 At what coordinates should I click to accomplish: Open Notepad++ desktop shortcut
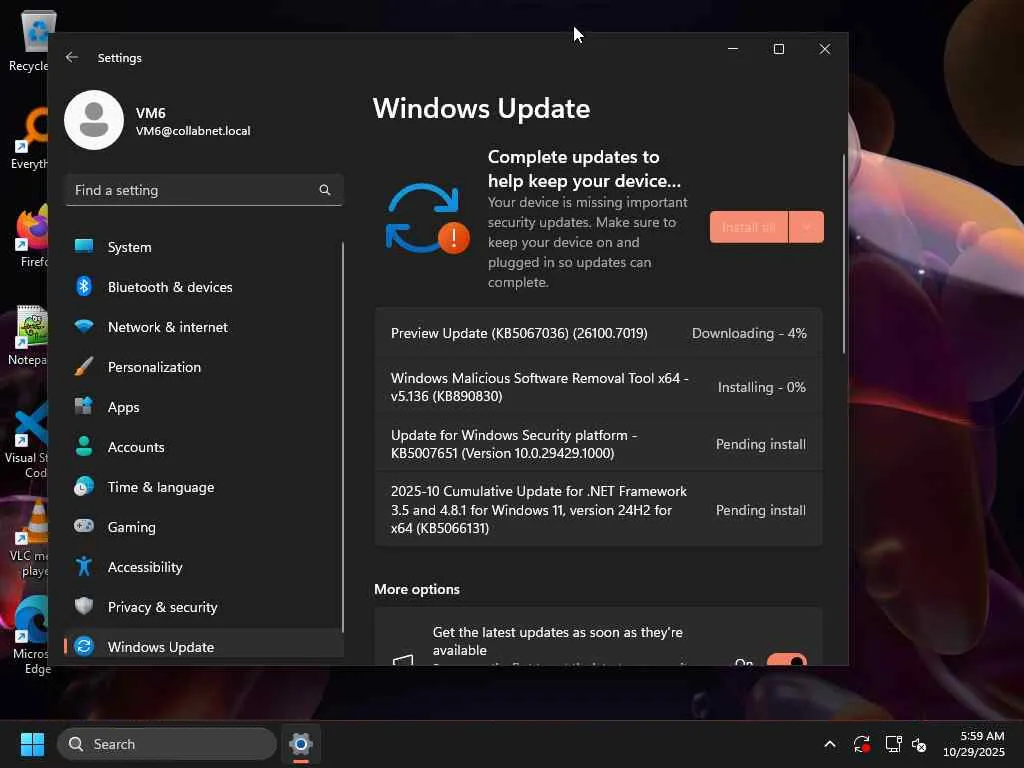[x=30, y=336]
